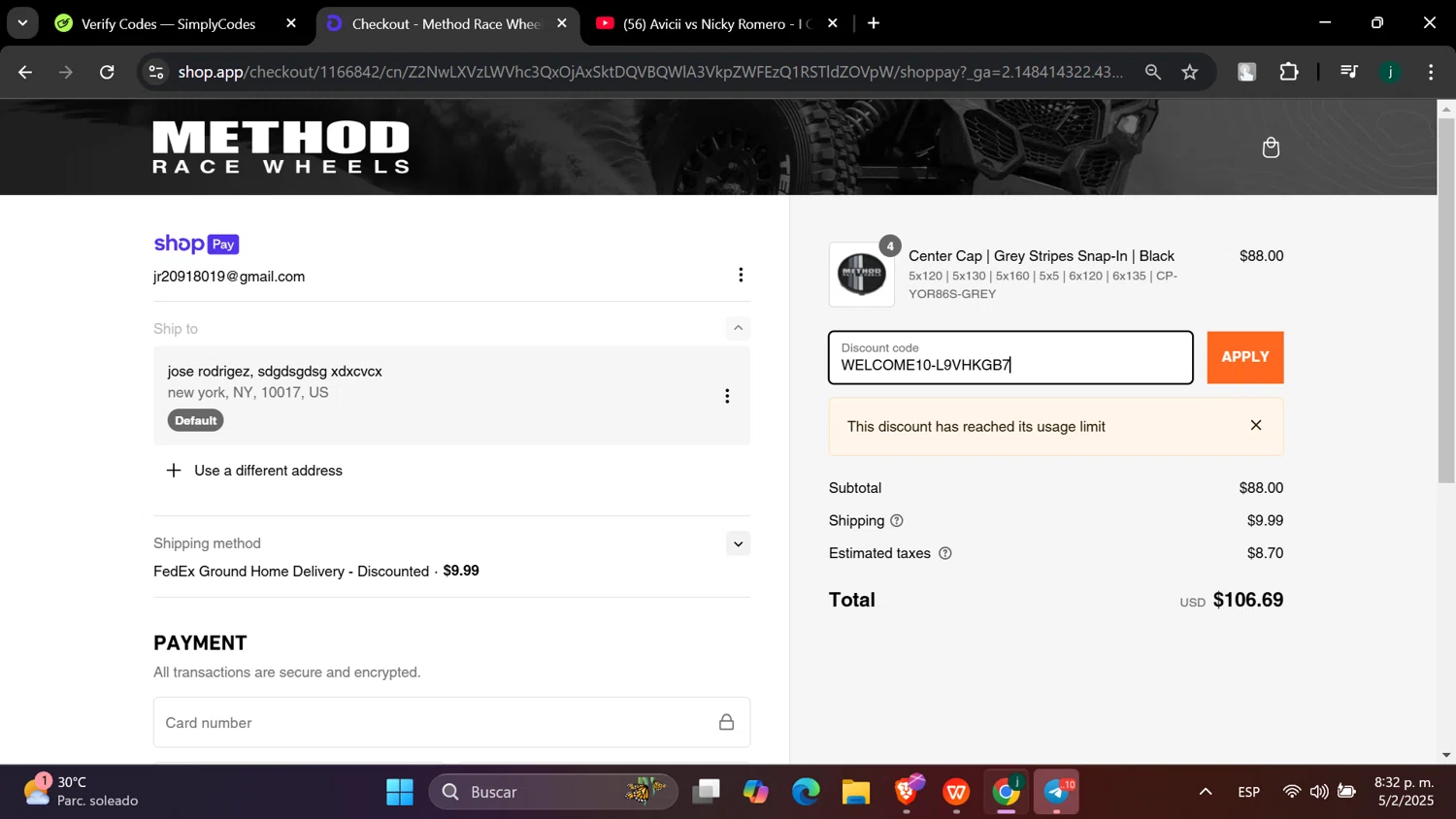Open Shop Pay account options menu
Viewport: 1456px width, 819px height.
click(741, 276)
